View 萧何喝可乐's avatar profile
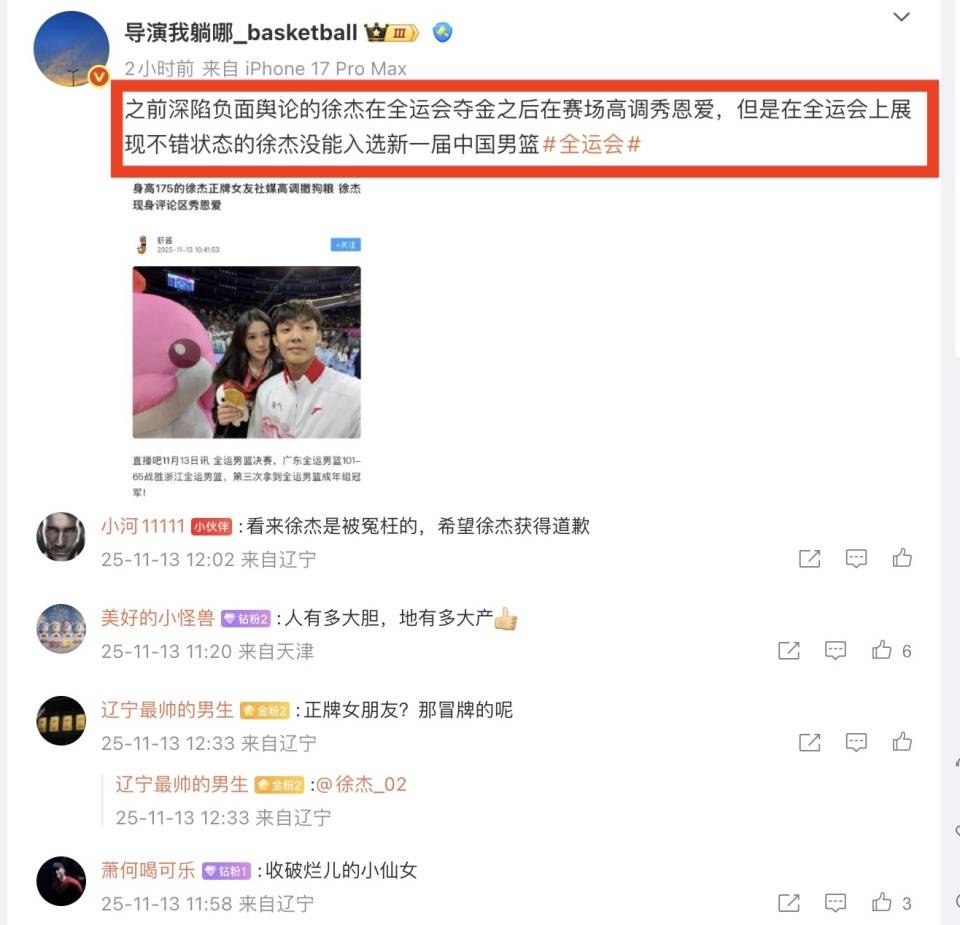The image size is (960, 925). (61, 881)
